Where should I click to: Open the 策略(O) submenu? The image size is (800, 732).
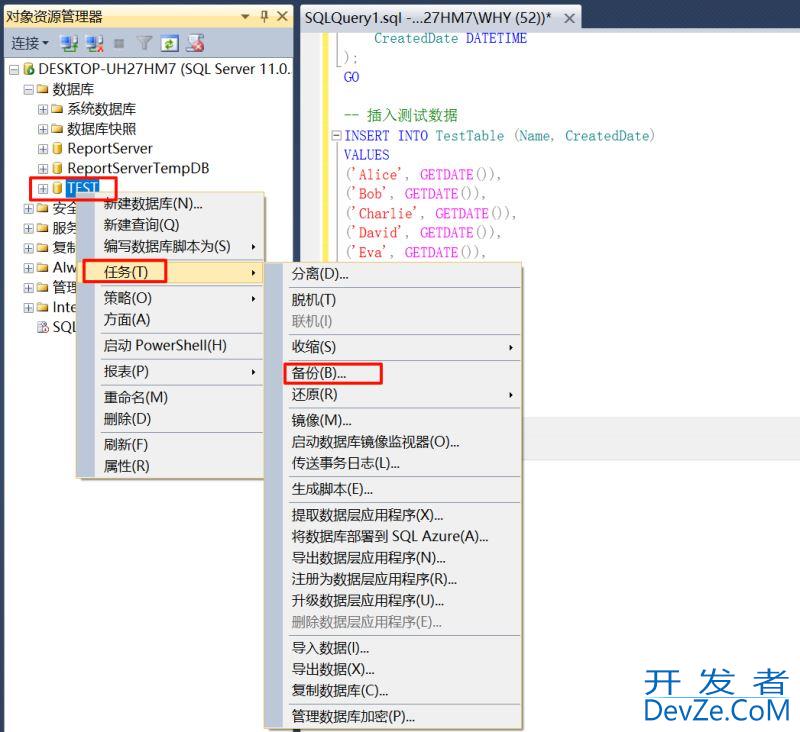170,298
